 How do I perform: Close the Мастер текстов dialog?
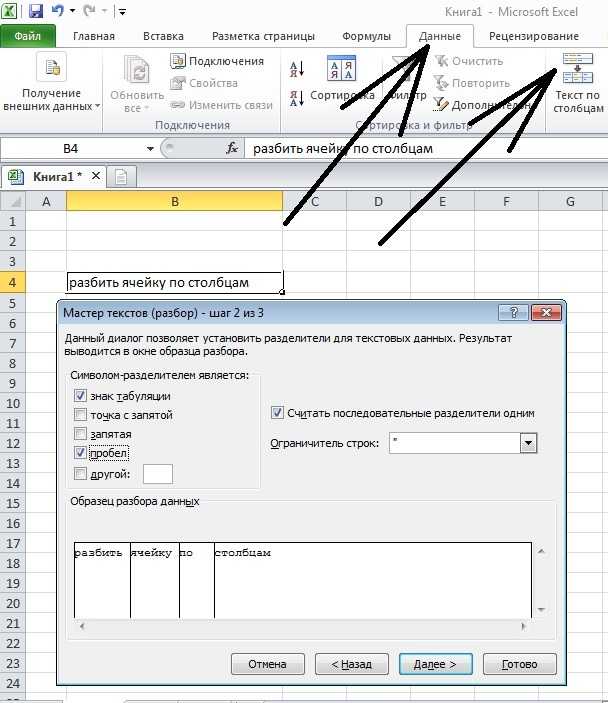click(546, 312)
